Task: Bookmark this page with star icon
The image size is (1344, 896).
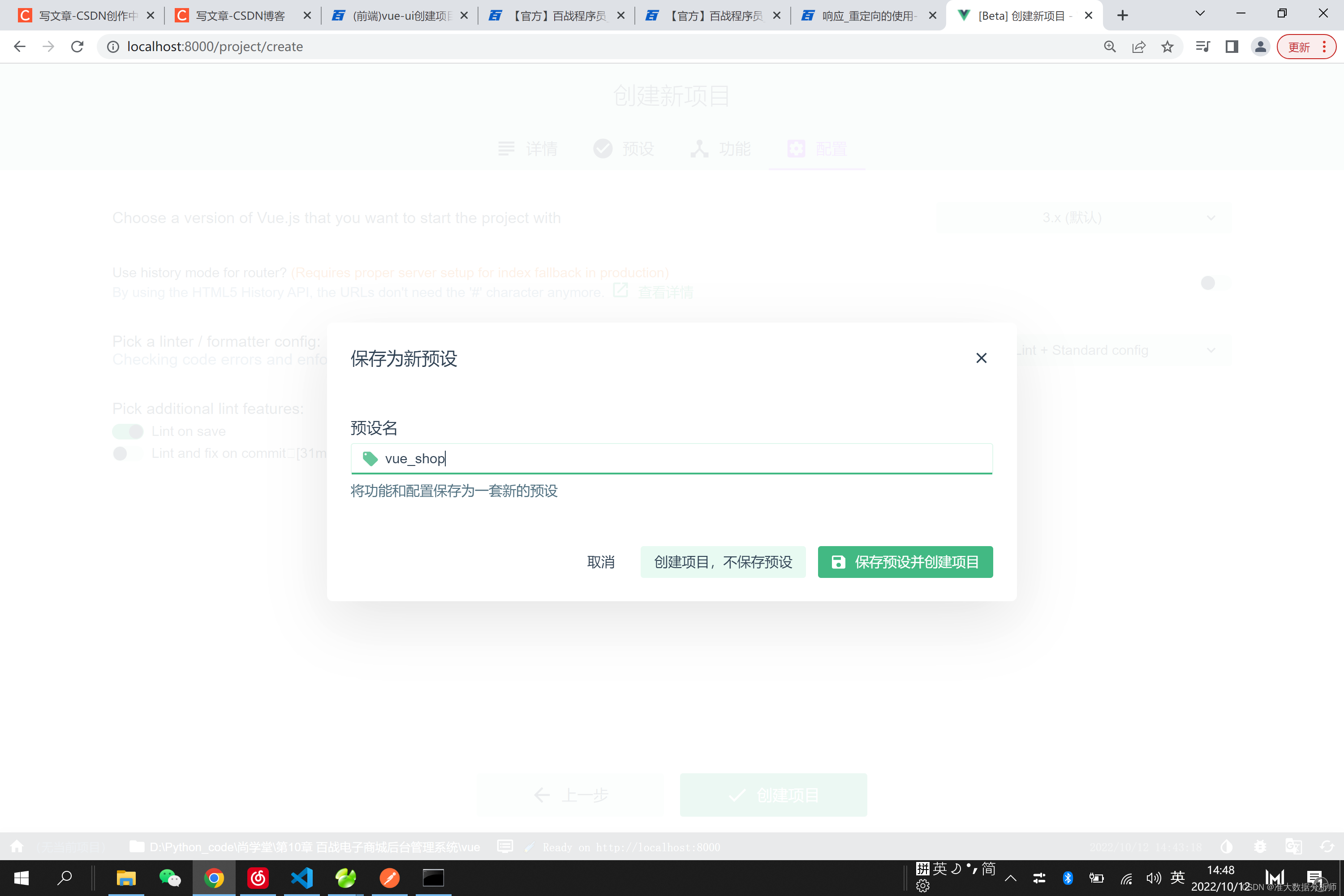Action: click(1167, 47)
